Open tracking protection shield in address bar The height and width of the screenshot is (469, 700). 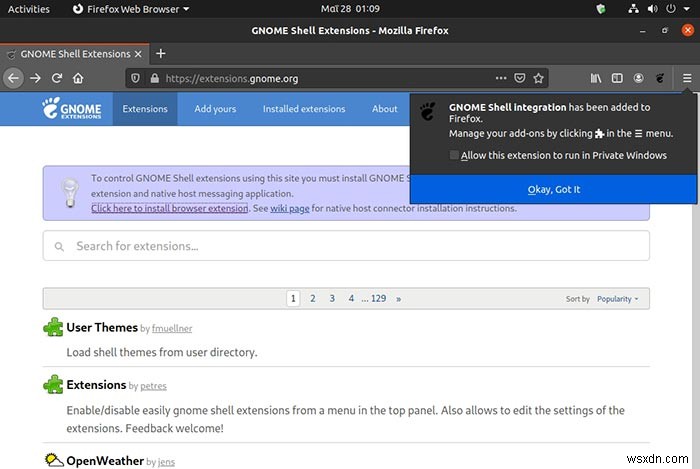coord(135,79)
